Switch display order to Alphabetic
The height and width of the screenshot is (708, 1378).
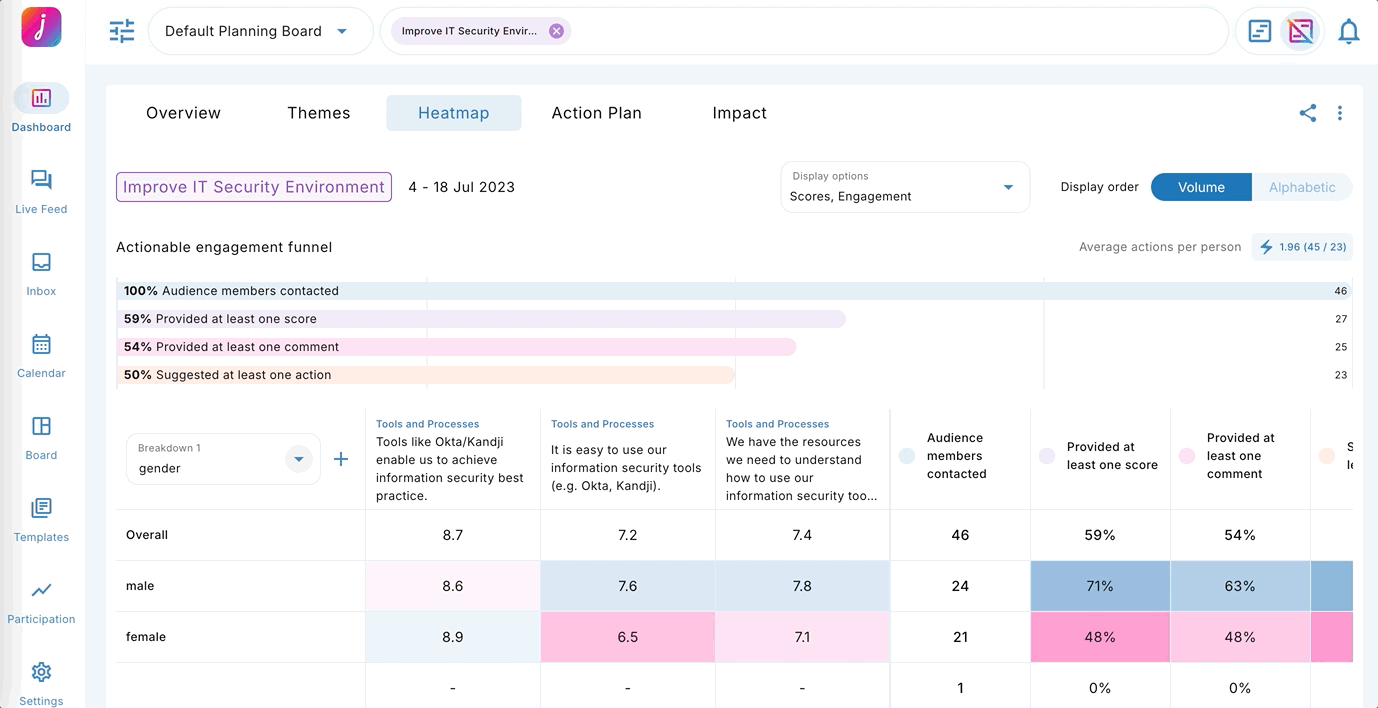(1301, 187)
